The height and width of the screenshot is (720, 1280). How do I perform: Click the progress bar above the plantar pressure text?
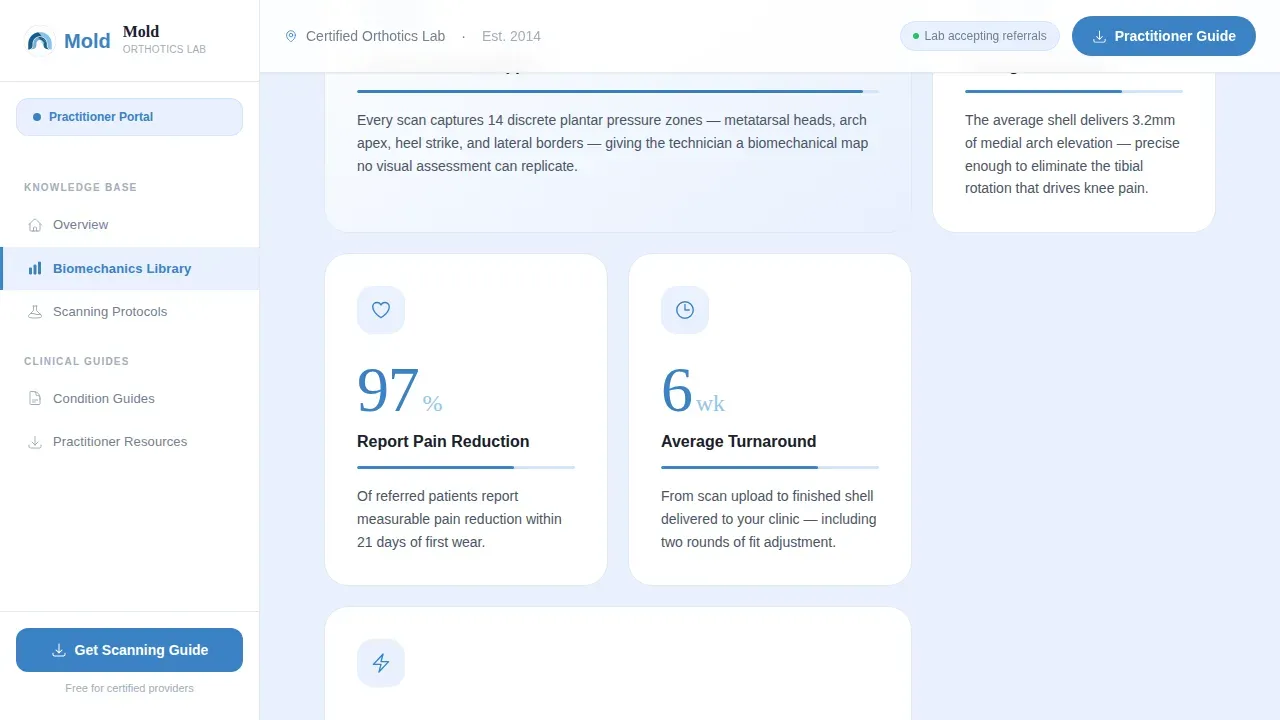click(x=618, y=91)
